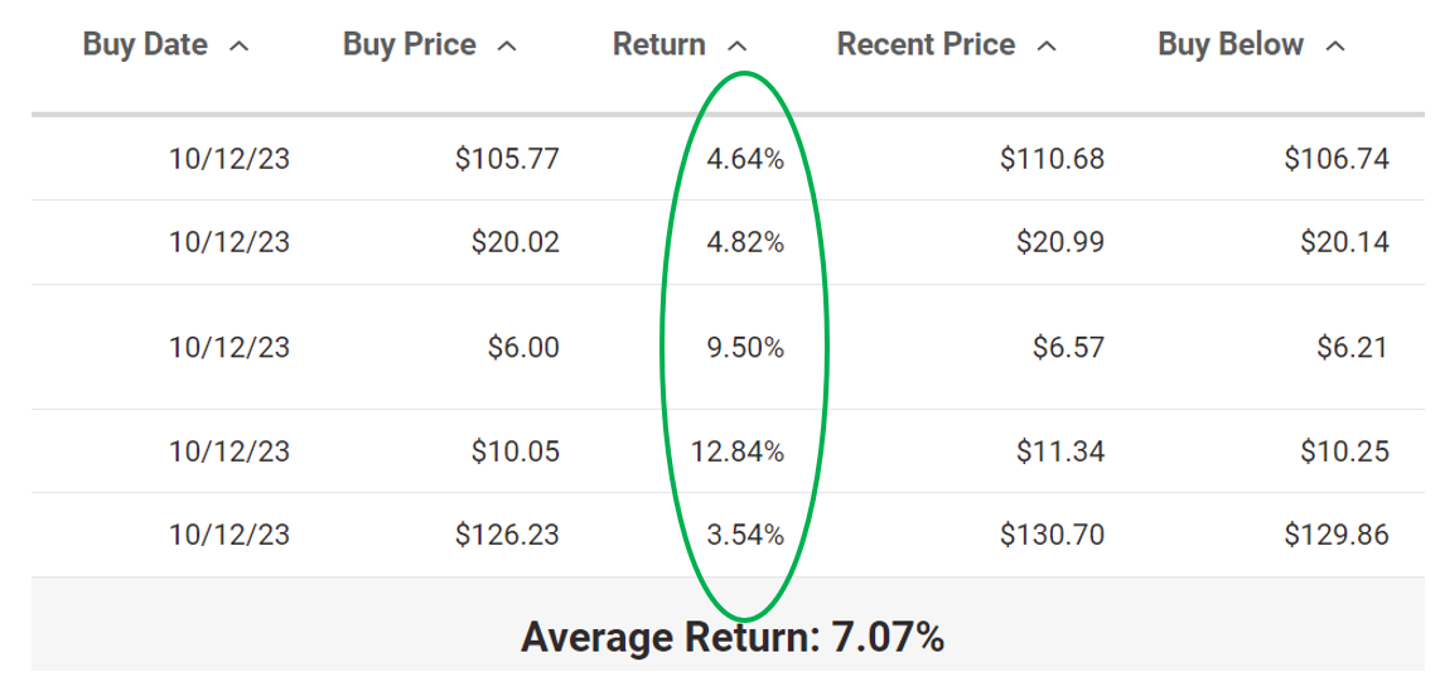1440x692 pixels.
Task: Click the $129.86 buy below value
Action: [1336, 535]
